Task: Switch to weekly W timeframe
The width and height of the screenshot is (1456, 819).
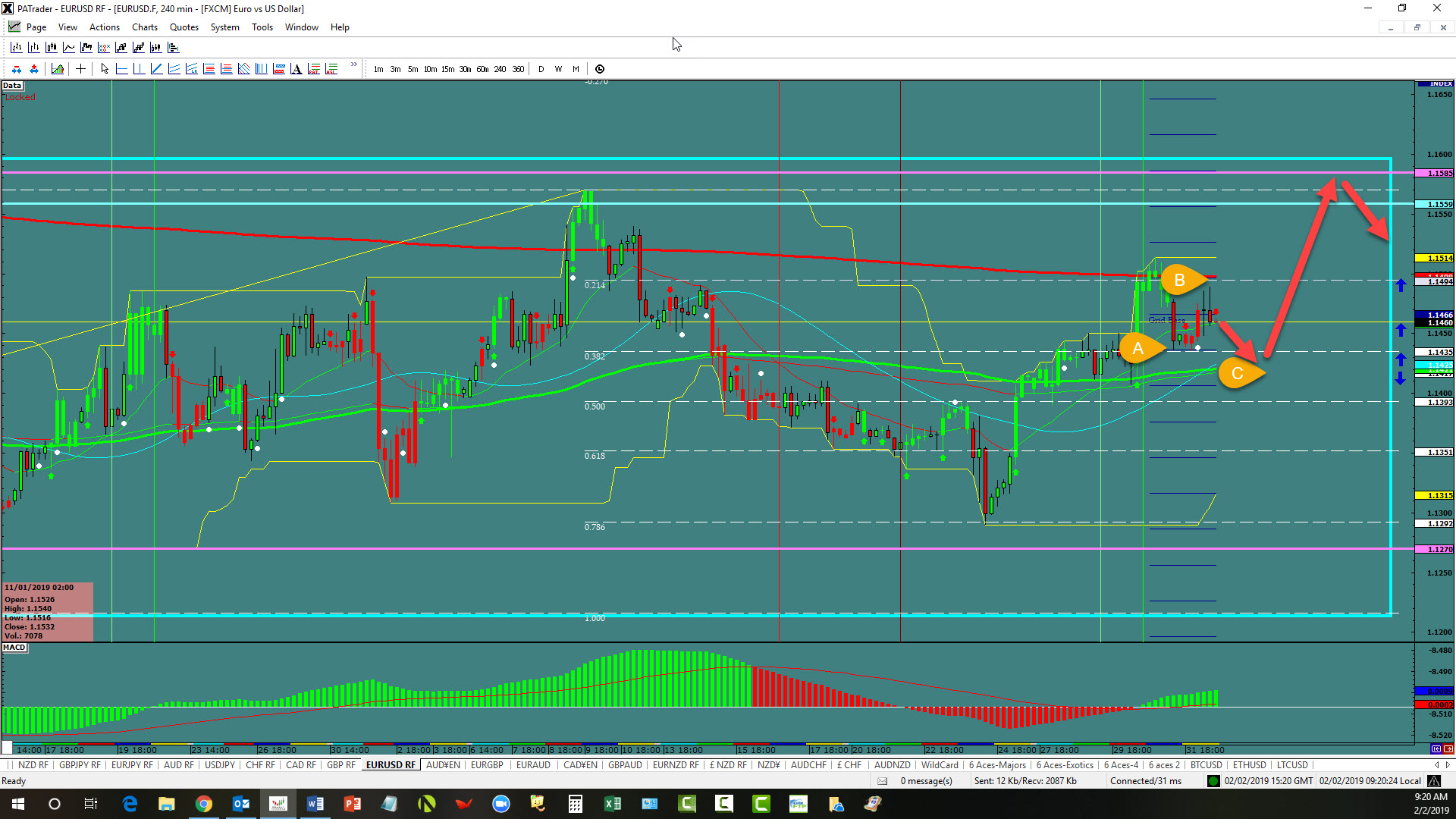Action: (558, 69)
